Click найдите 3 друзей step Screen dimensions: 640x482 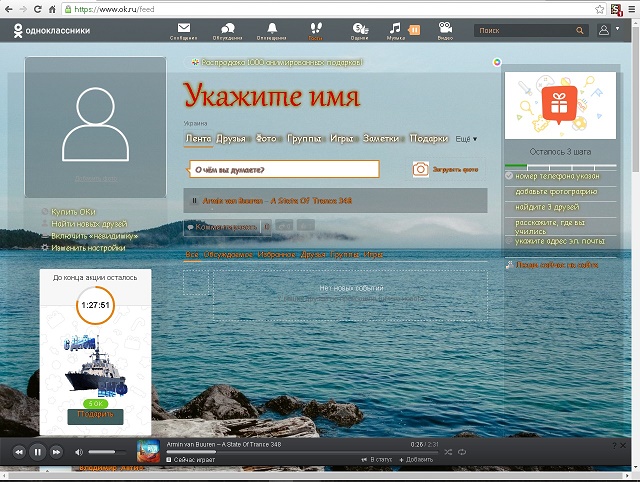point(547,207)
